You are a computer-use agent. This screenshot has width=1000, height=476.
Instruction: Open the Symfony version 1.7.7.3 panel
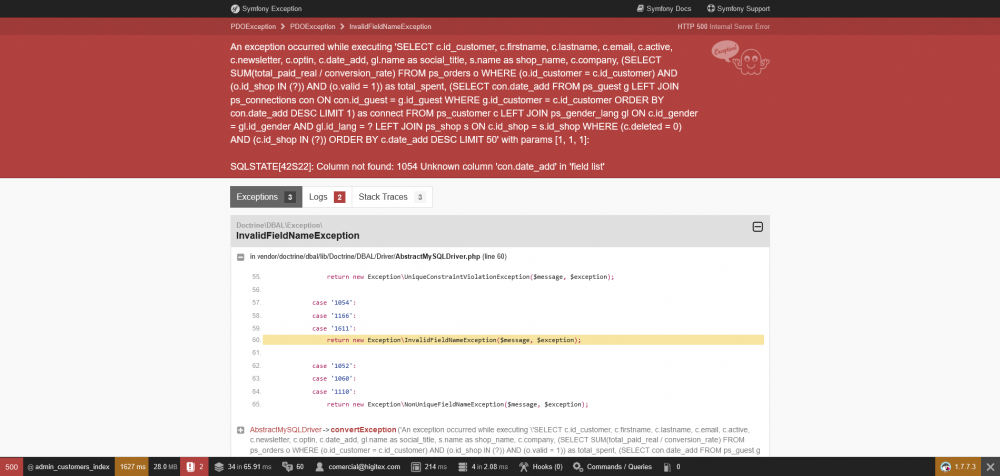[x=958, y=467]
